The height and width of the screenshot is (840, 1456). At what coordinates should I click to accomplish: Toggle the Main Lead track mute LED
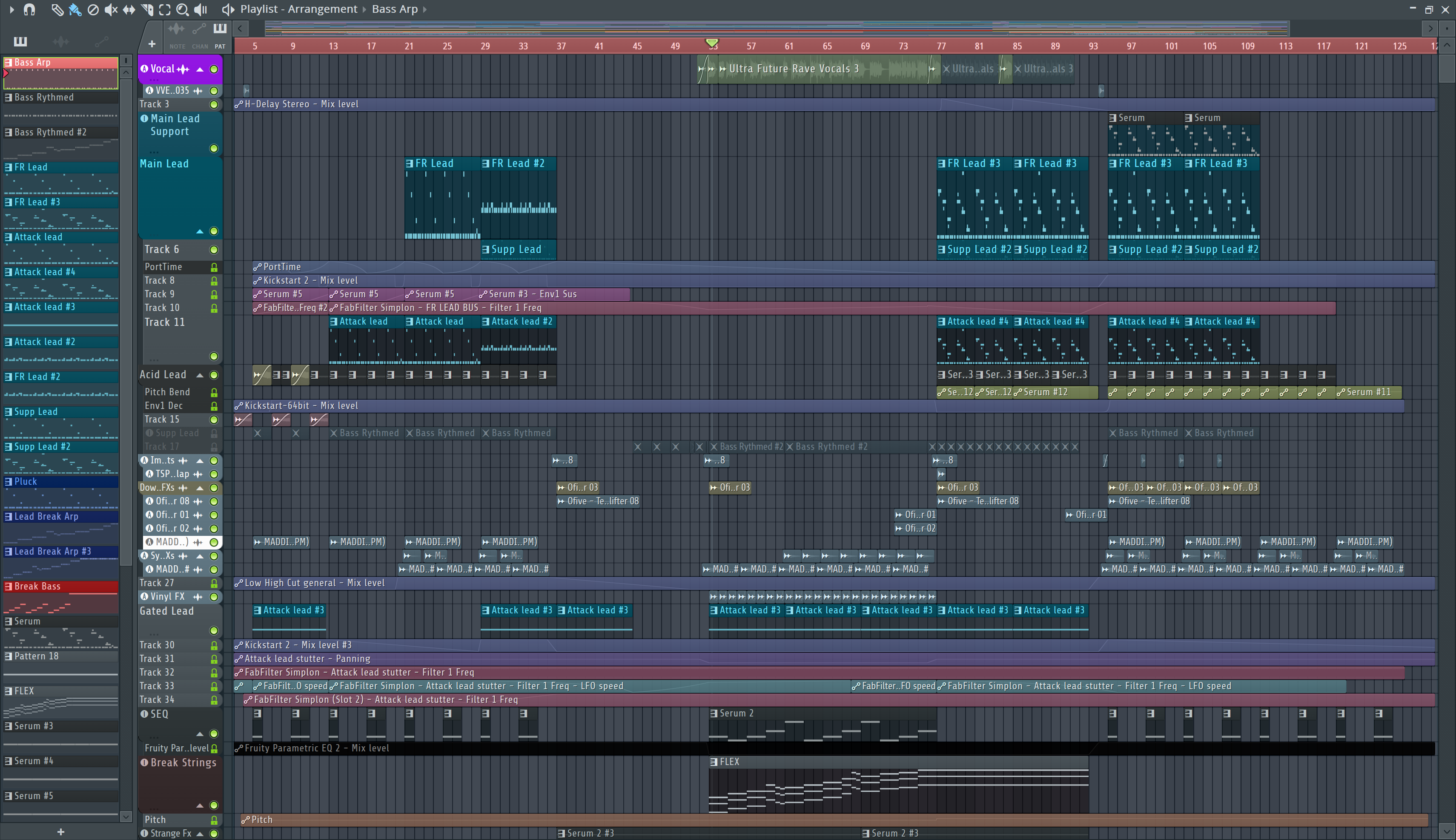coord(214,231)
